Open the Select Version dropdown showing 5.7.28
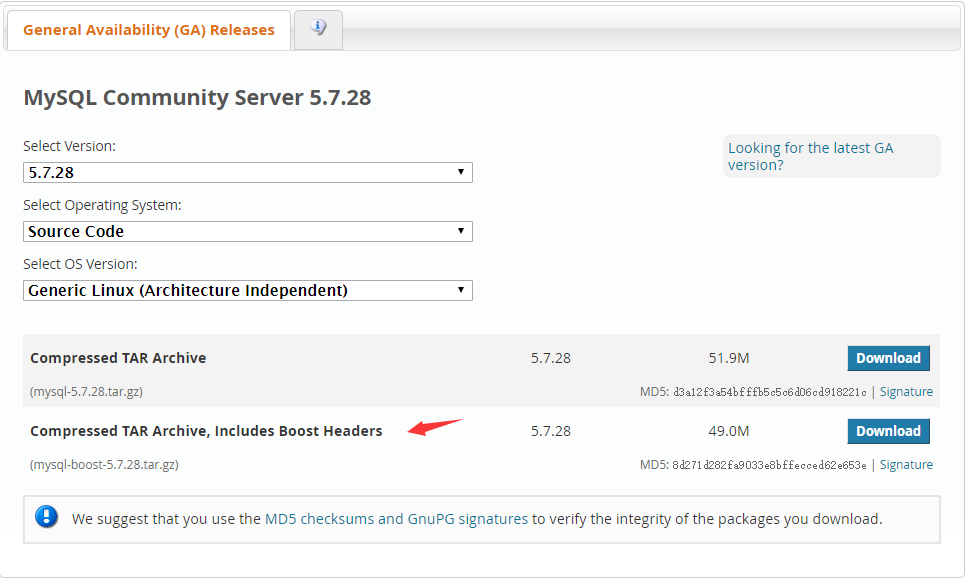The image size is (972, 579). 247,172
